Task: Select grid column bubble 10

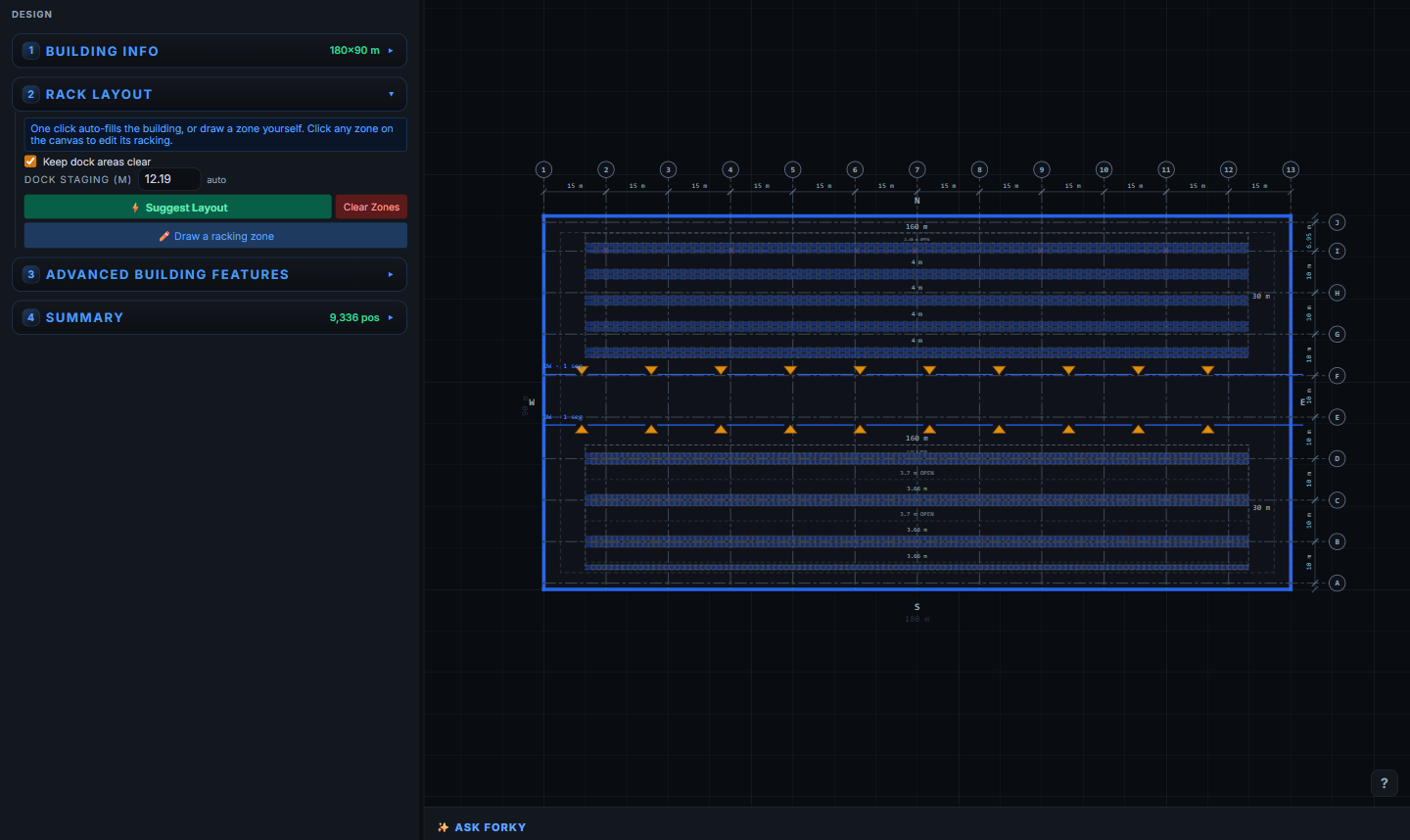Action: click(x=1104, y=169)
